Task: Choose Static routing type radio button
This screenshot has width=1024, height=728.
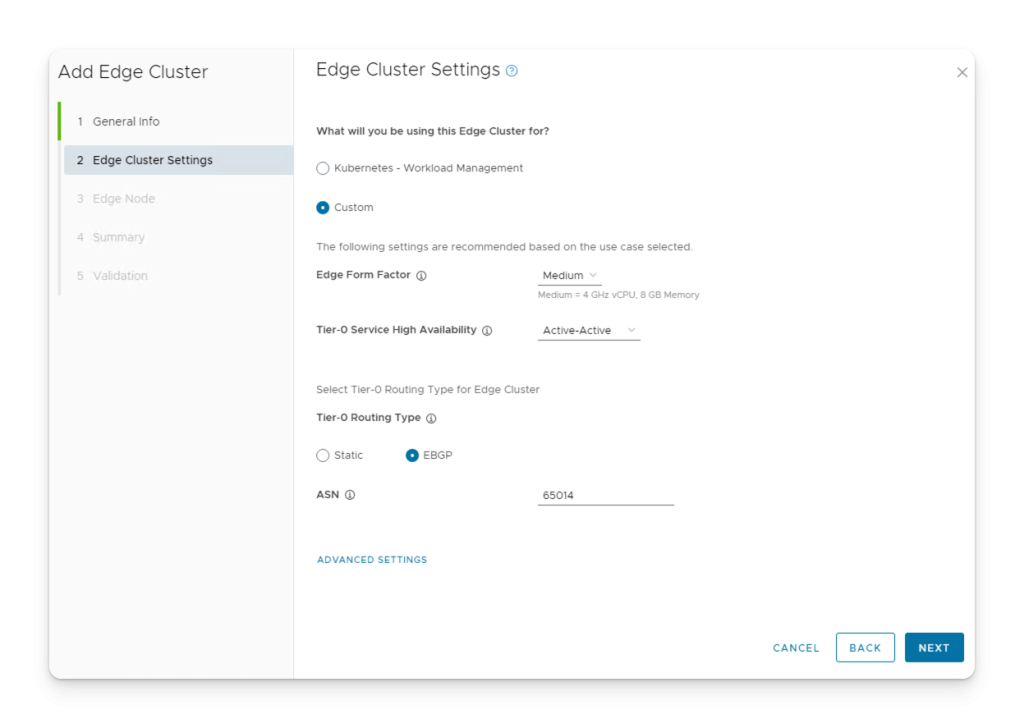Action: point(323,456)
